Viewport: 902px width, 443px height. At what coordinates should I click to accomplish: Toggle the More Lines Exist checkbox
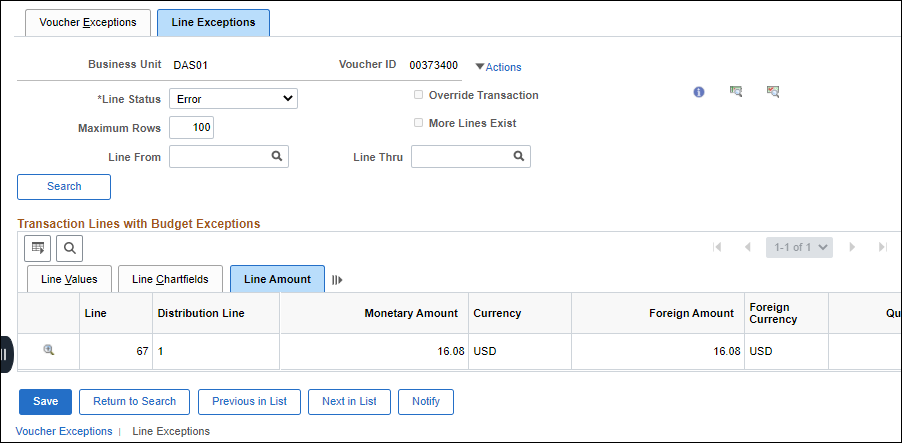coord(419,124)
